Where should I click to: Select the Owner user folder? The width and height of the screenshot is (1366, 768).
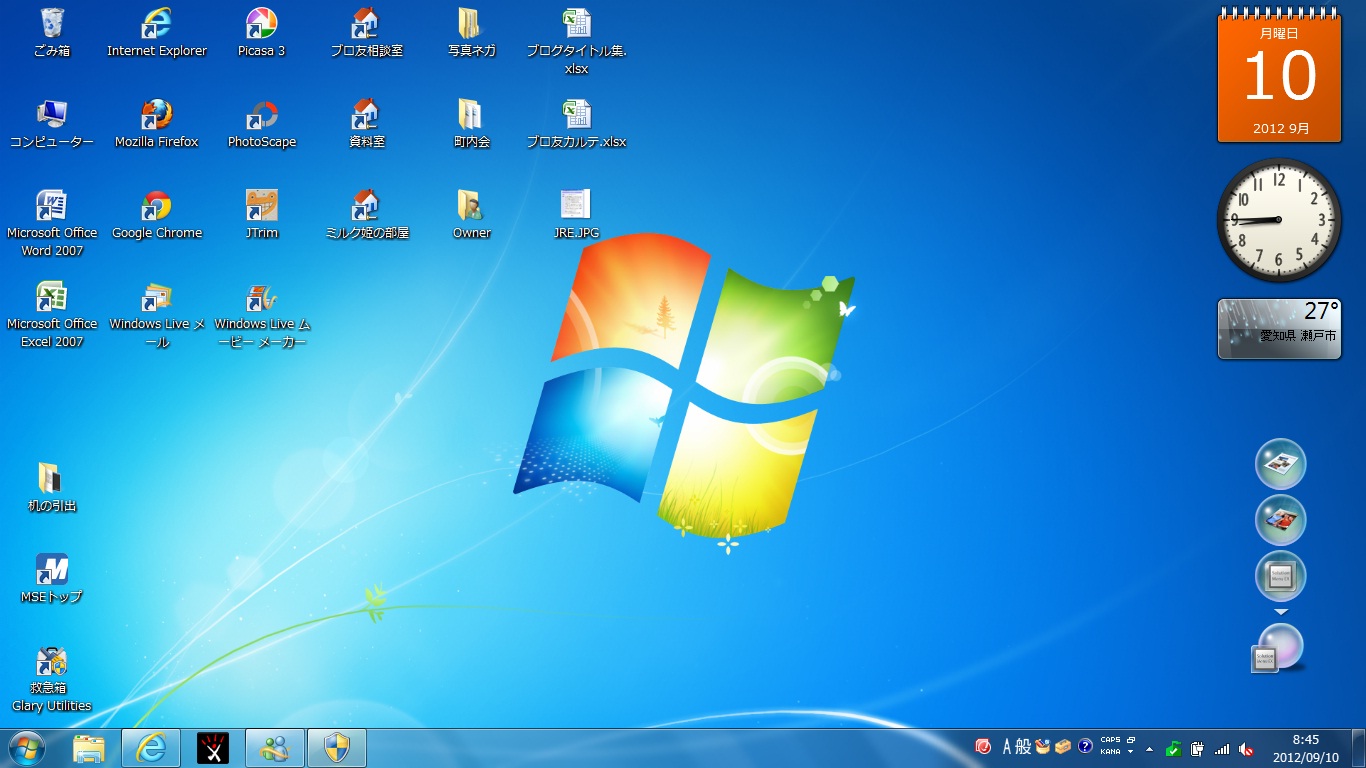pos(472,215)
